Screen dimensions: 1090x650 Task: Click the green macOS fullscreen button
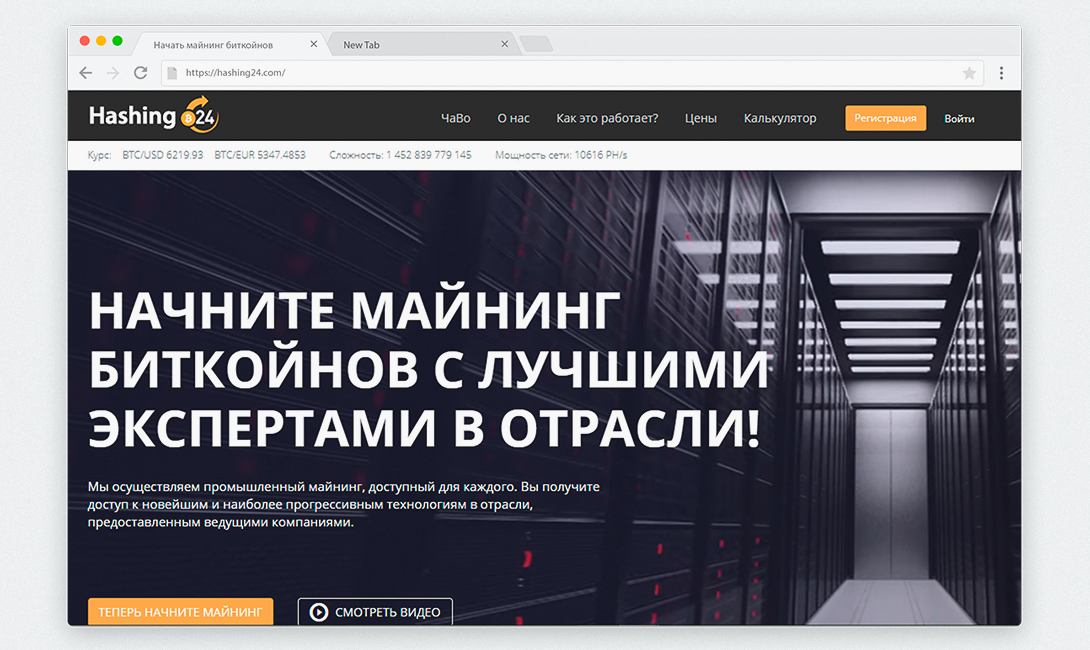[x=117, y=41]
